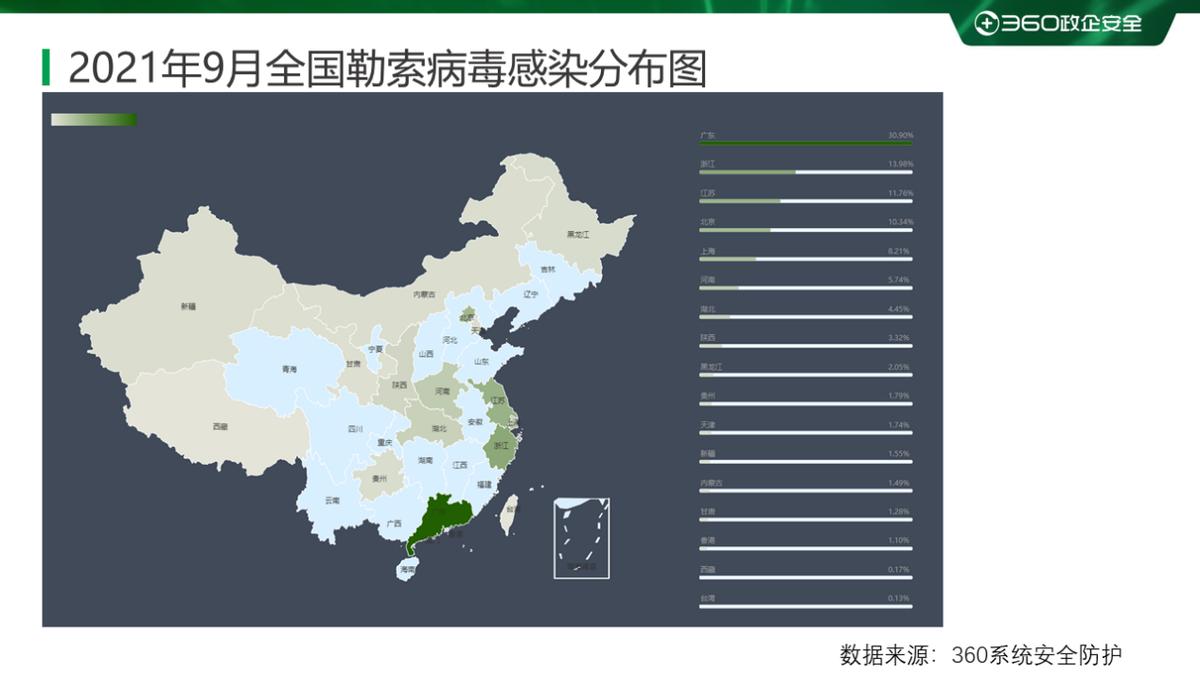Screen dimensions: 1200x676
Task: Select Qinghai province on the map
Action: point(290,370)
